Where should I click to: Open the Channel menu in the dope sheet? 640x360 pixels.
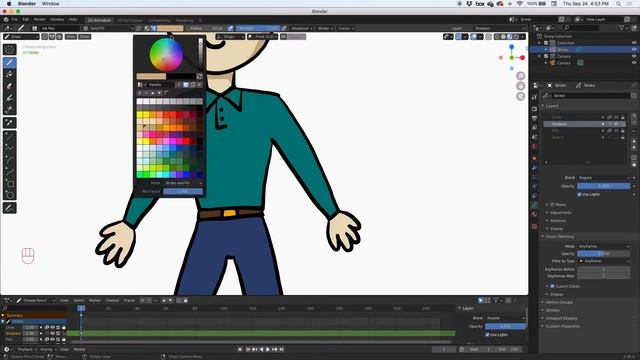click(112, 300)
